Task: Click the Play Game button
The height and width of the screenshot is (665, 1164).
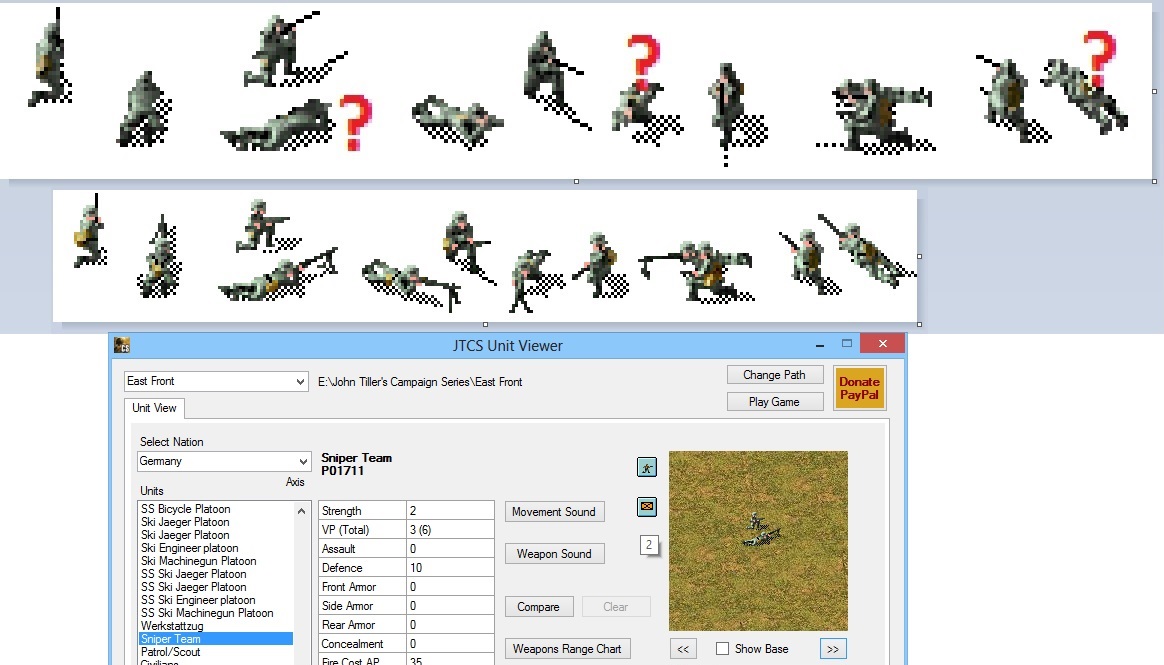Action: 774,402
